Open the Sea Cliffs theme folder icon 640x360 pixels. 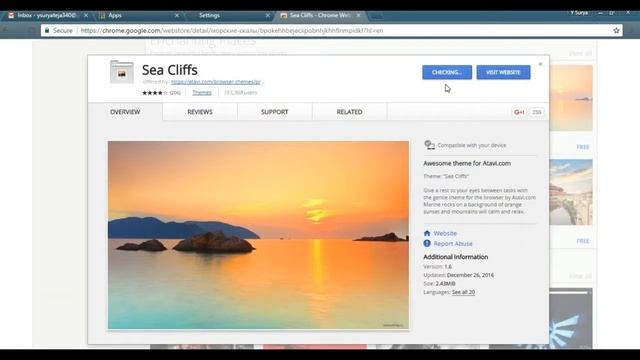122,72
